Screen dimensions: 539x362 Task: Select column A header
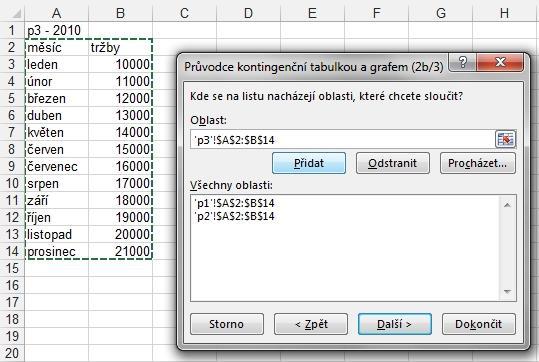pos(57,13)
